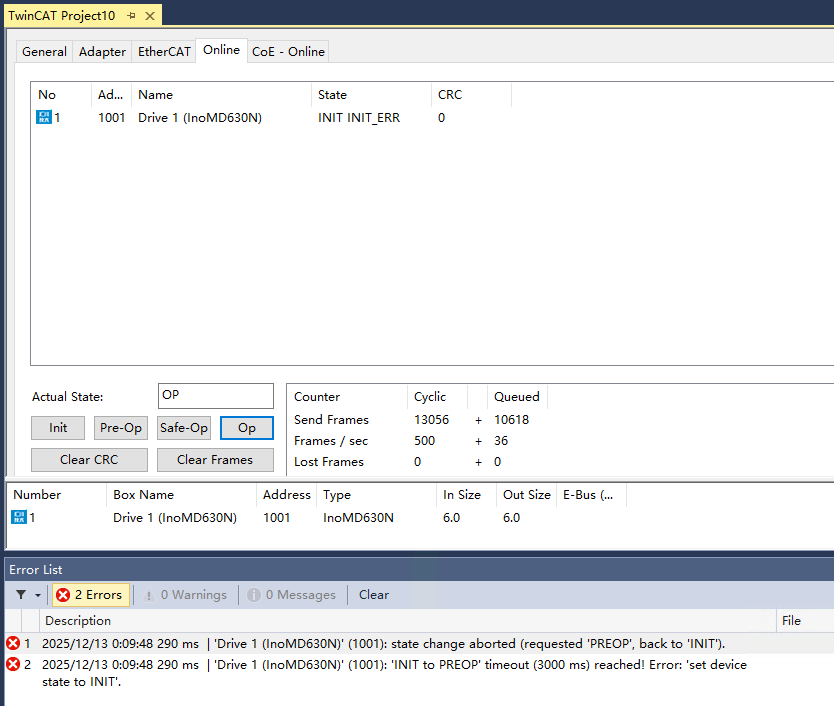Sort by the Out Size column header
The height and width of the screenshot is (706, 834).
point(527,495)
